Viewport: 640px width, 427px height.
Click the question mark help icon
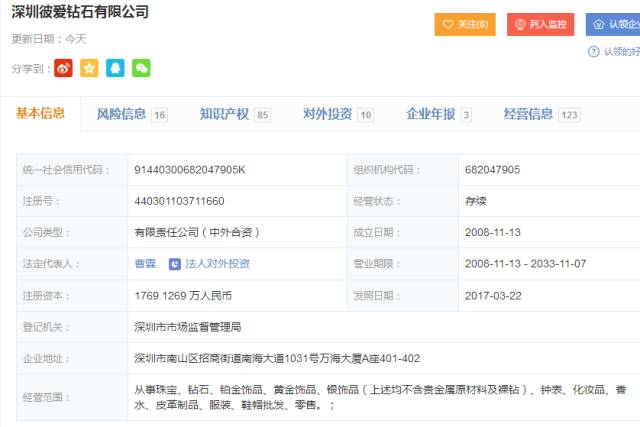pos(593,52)
